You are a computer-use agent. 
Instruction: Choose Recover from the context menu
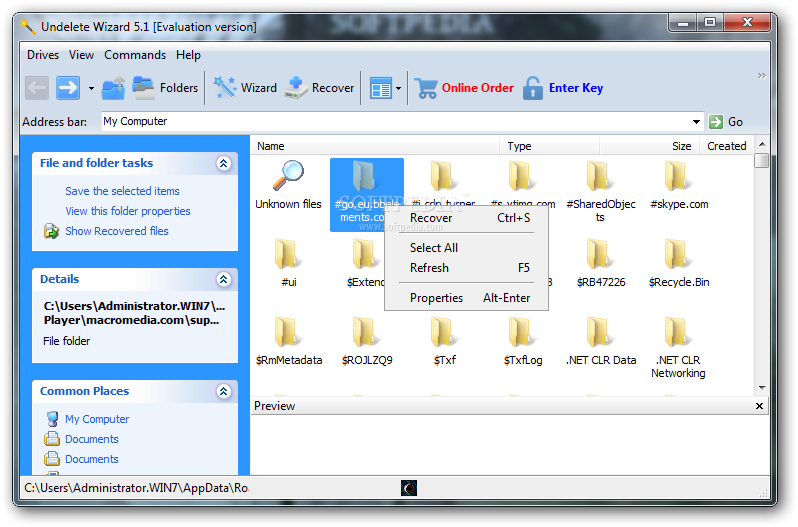(x=466, y=218)
